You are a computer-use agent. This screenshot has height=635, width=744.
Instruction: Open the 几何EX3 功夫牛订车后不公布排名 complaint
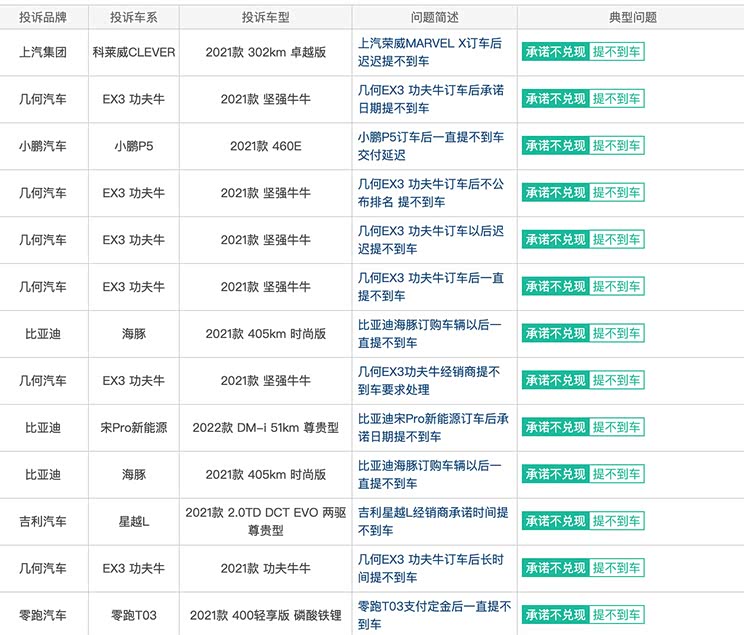coord(430,193)
